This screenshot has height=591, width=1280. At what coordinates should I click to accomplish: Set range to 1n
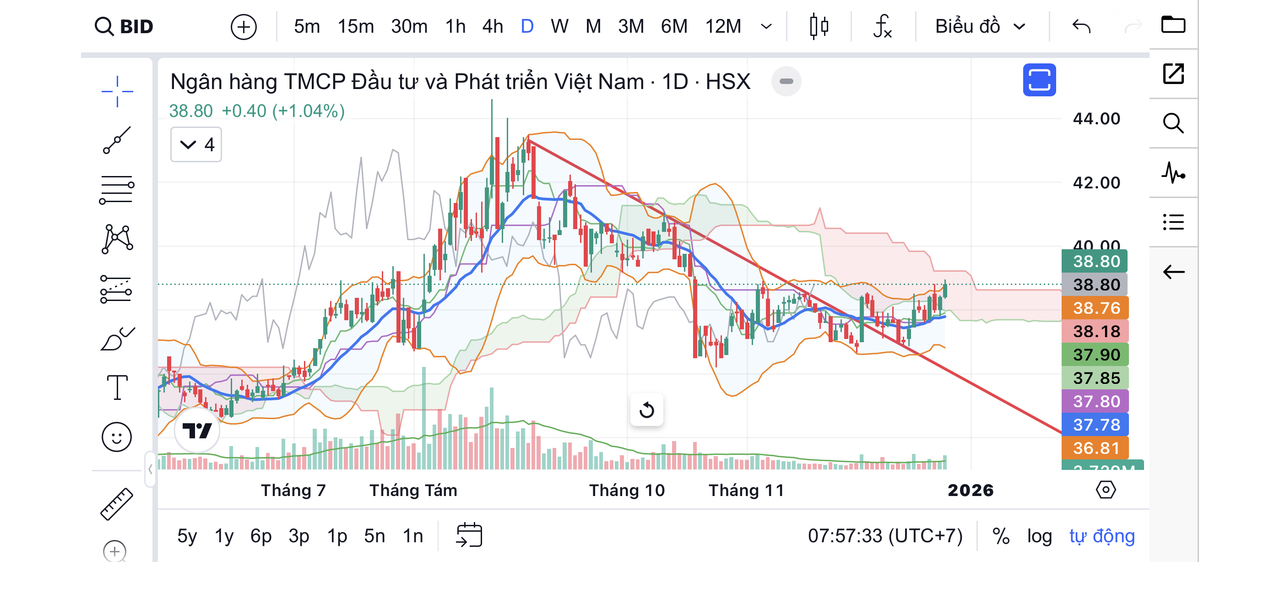point(413,536)
